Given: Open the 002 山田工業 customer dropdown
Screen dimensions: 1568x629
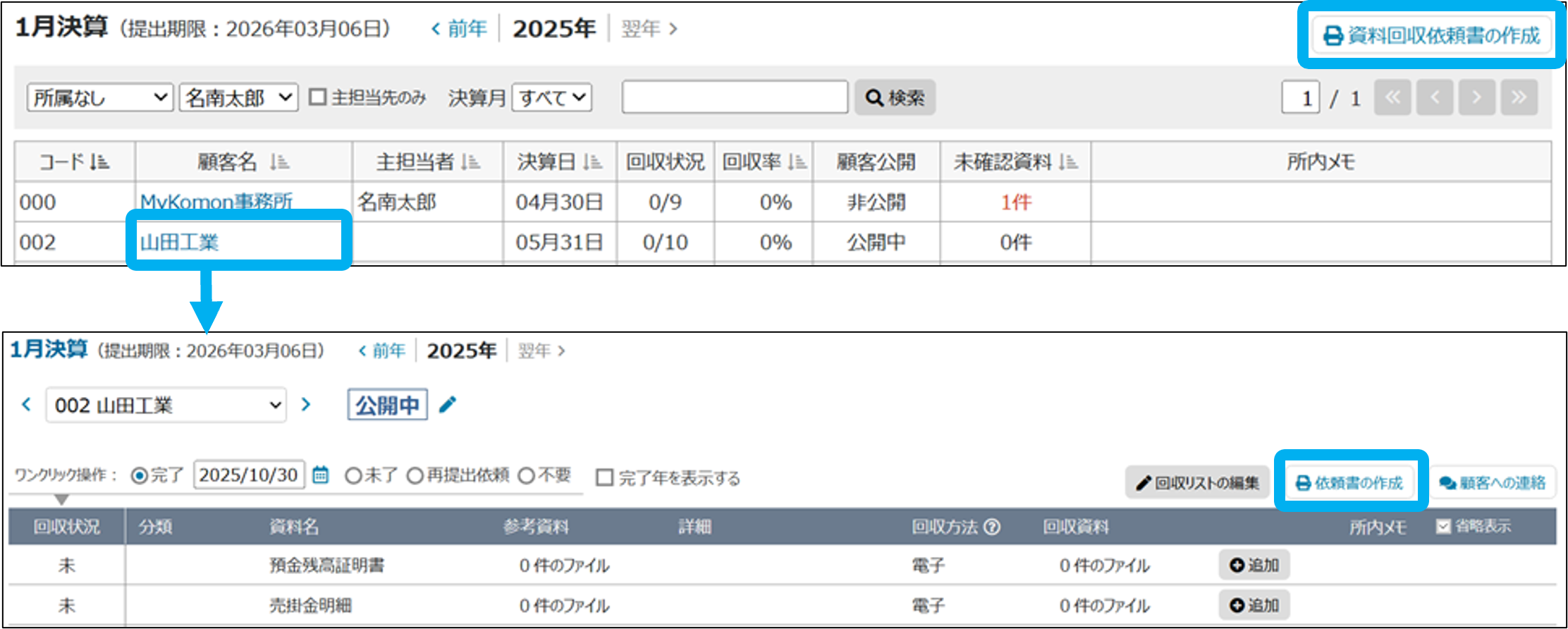Looking at the screenshot, I should [166, 405].
